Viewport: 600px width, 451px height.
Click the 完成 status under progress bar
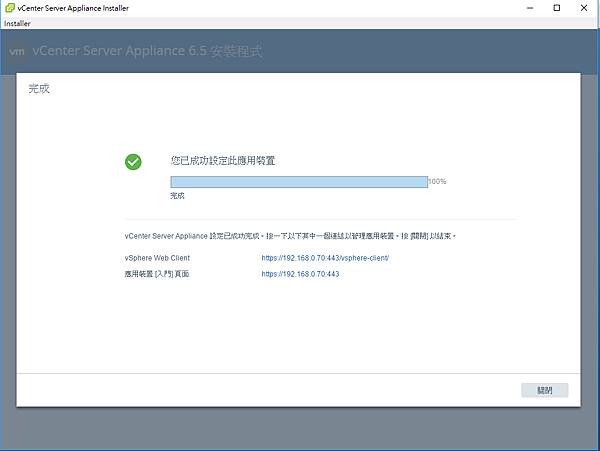pos(177,196)
